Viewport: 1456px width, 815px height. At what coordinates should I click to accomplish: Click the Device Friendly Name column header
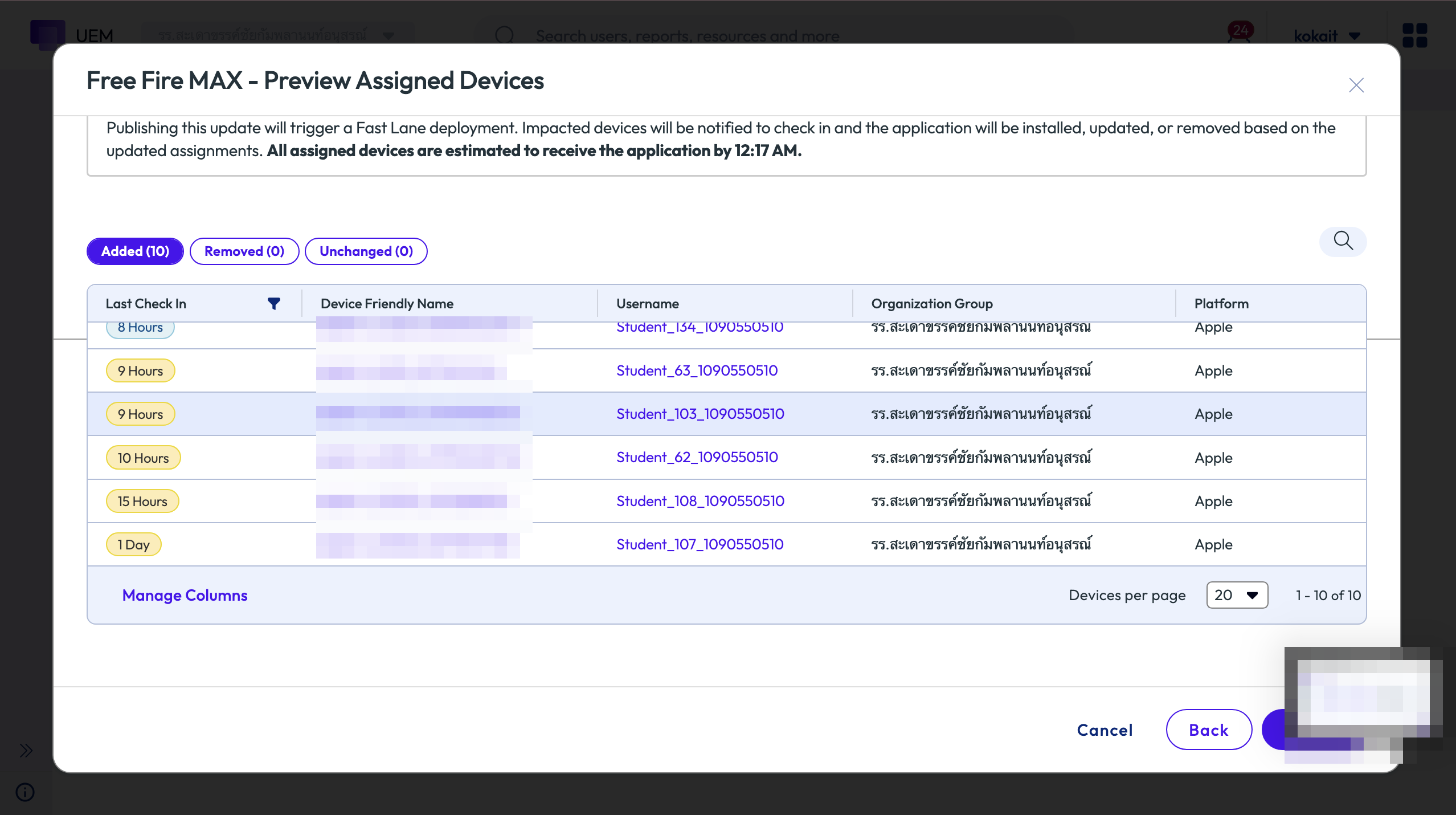tap(387, 304)
